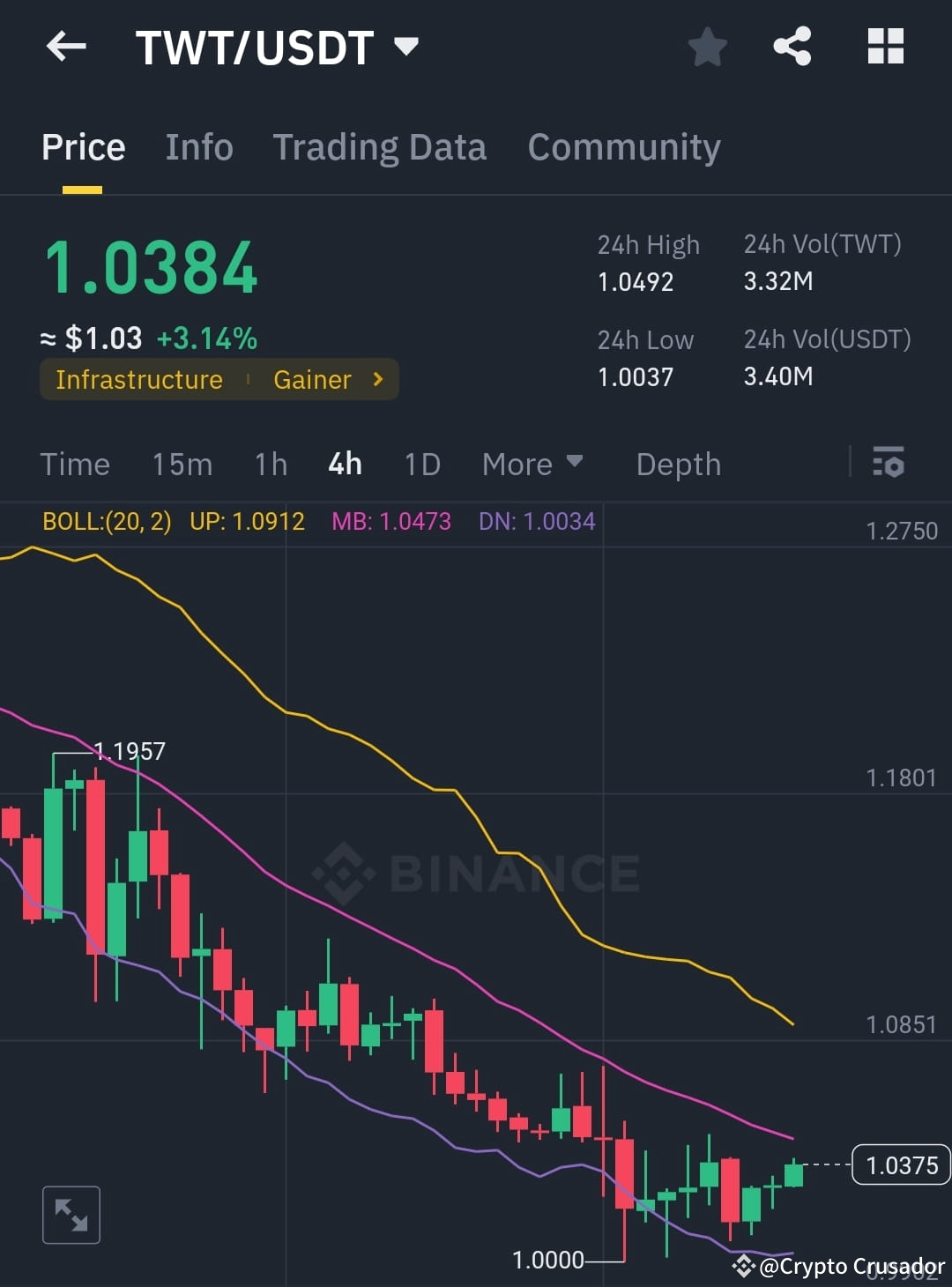This screenshot has height=1287, width=952.
Task: Open the chart indicator settings icon
Action: [x=889, y=463]
